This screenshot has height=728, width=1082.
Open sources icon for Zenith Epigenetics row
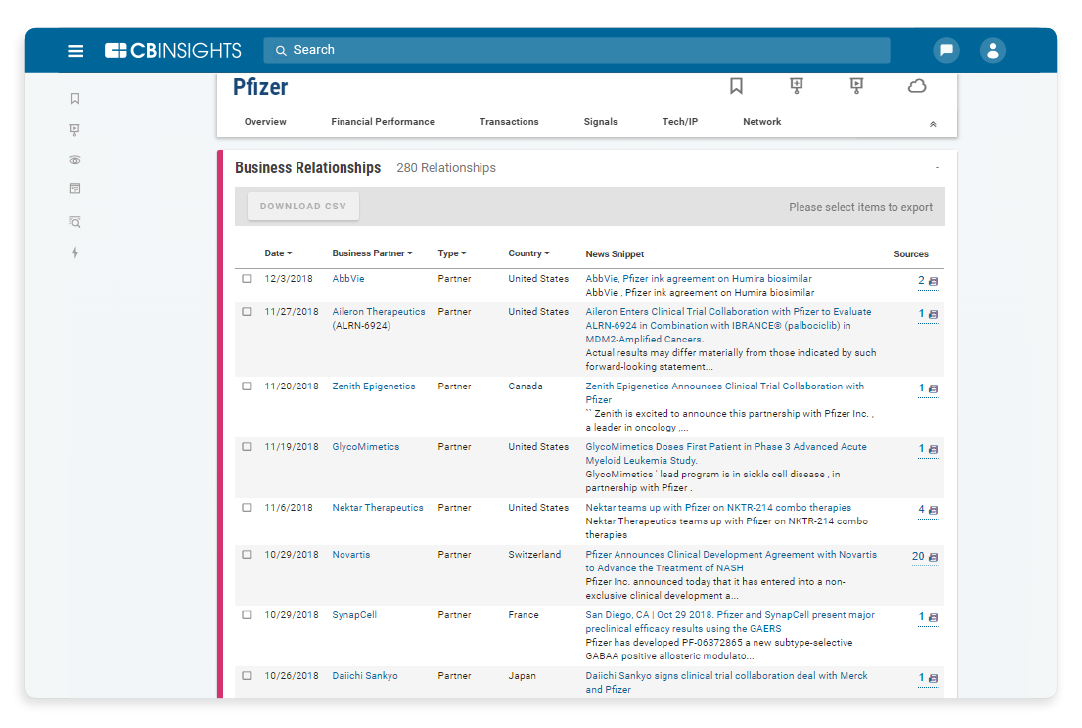(x=934, y=388)
